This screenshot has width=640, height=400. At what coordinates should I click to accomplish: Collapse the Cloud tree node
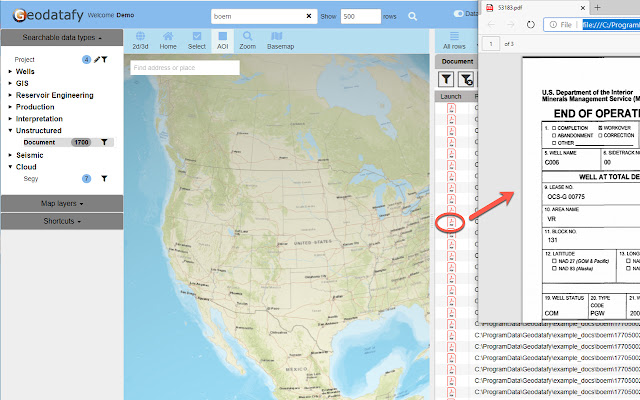click(x=10, y=167)
